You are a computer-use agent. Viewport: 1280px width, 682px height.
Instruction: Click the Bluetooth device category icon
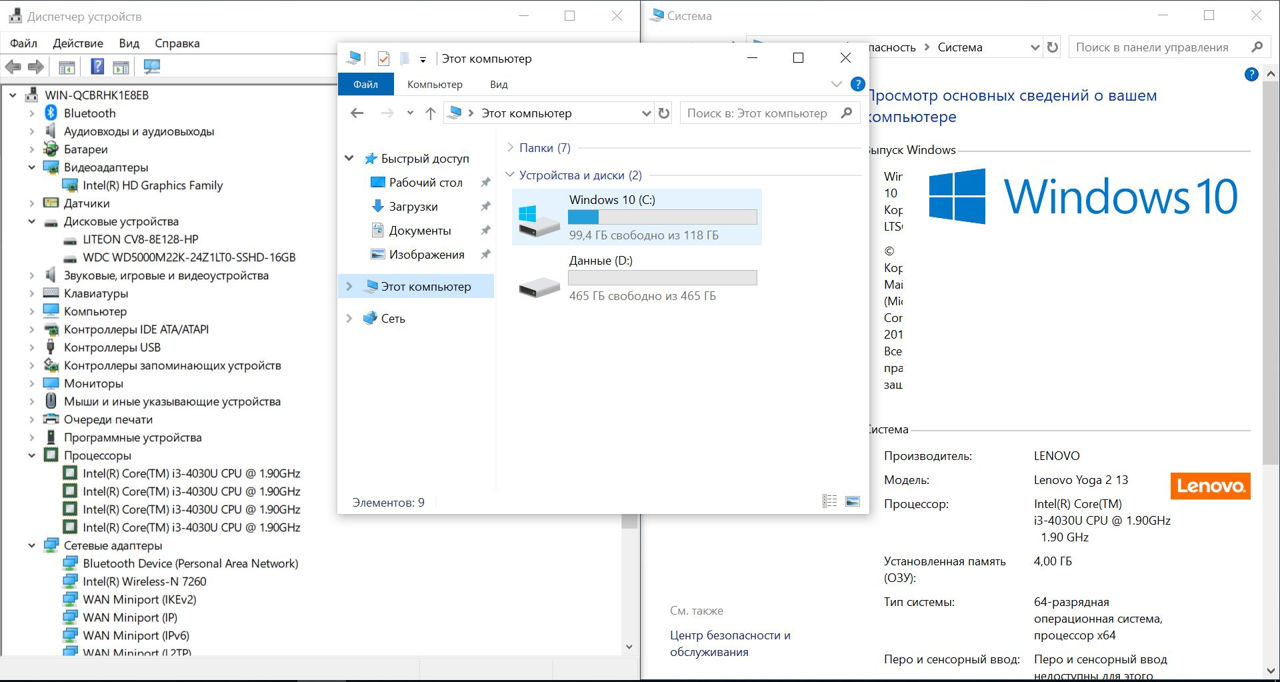pos(51,113)
